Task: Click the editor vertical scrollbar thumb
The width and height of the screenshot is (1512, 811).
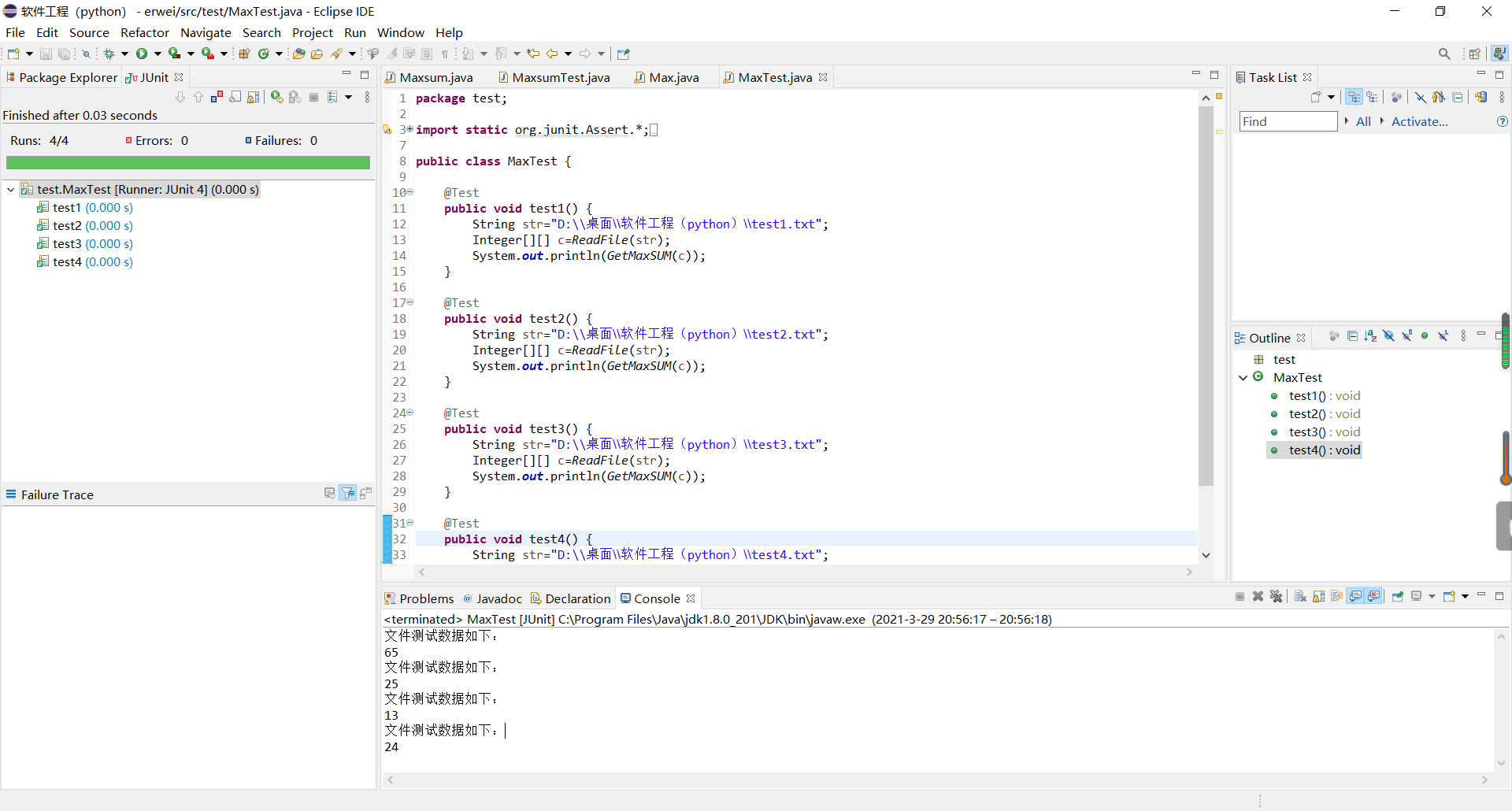Action: point(1206,295)
